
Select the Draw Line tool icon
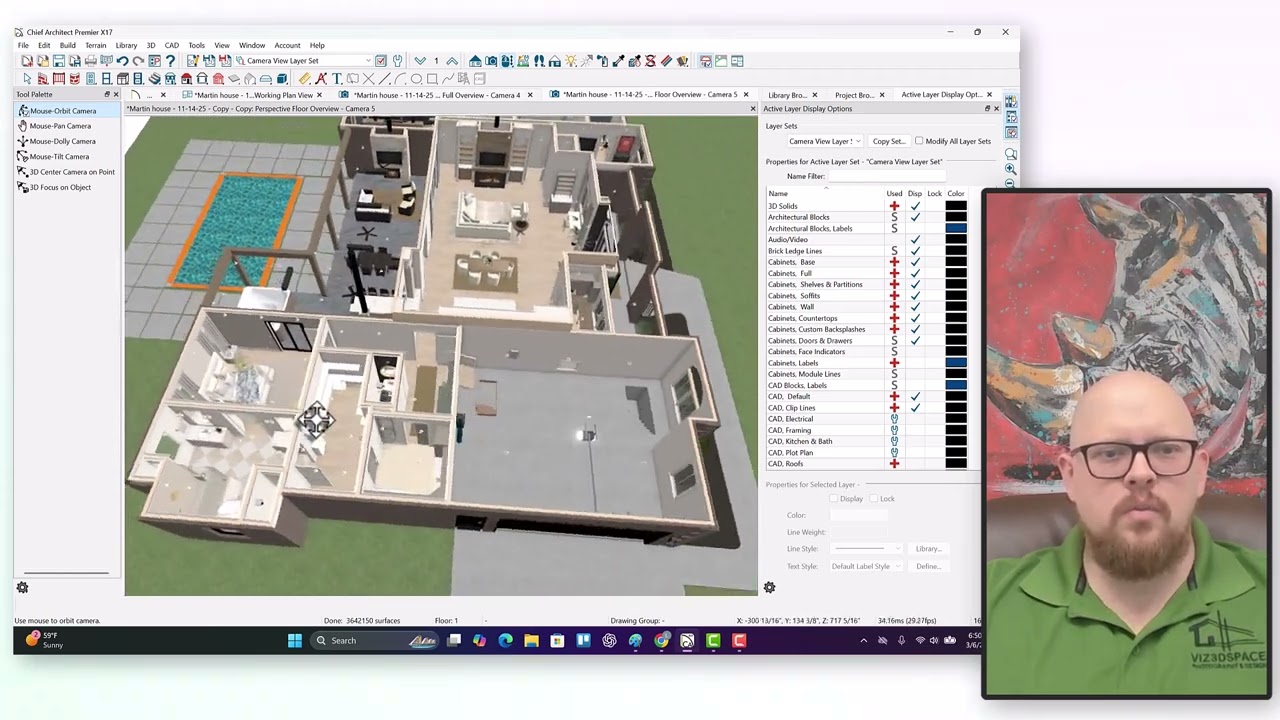[x=385, y=78]
